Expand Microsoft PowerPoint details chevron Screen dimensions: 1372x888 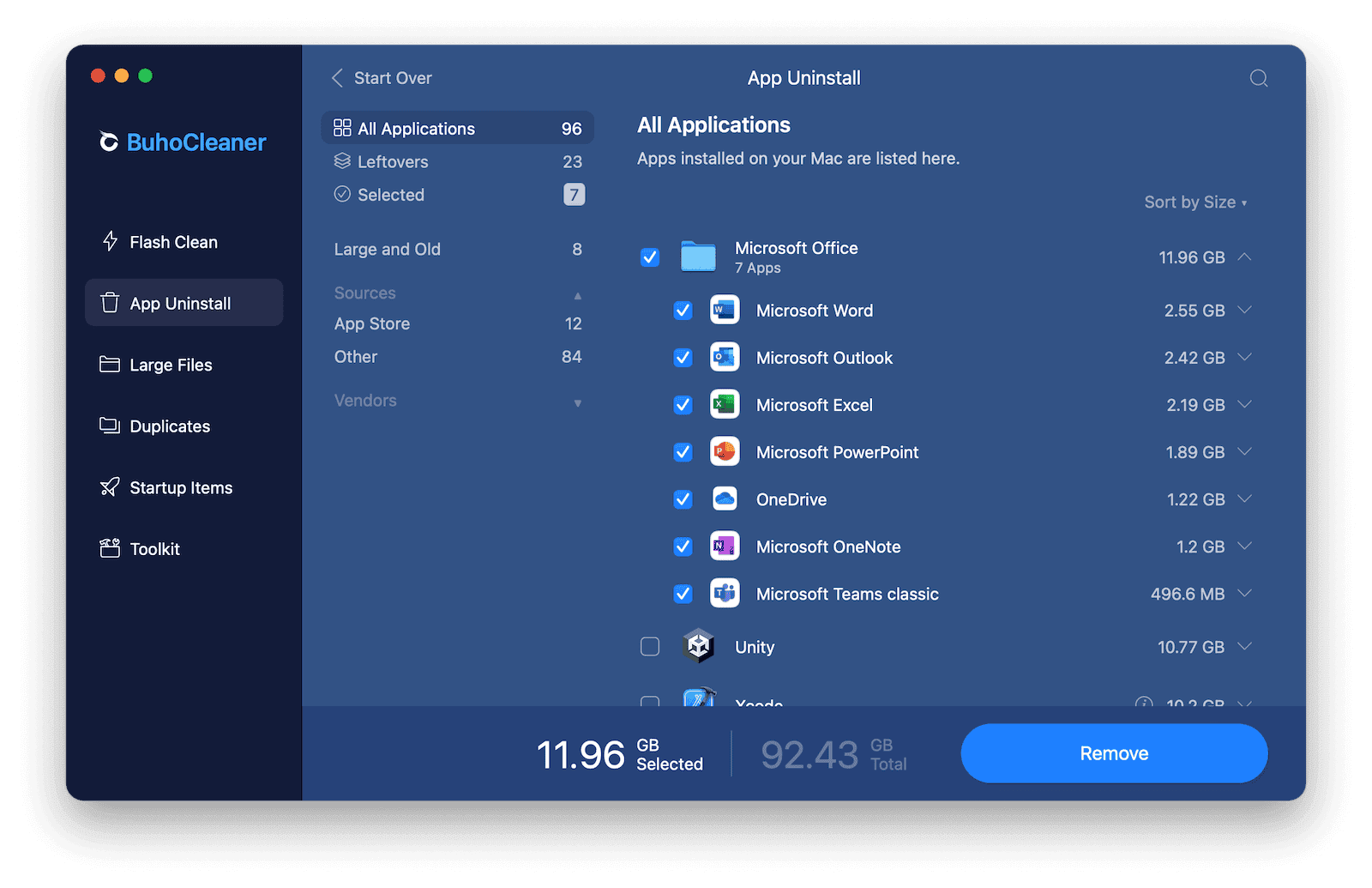point(1245,451)
